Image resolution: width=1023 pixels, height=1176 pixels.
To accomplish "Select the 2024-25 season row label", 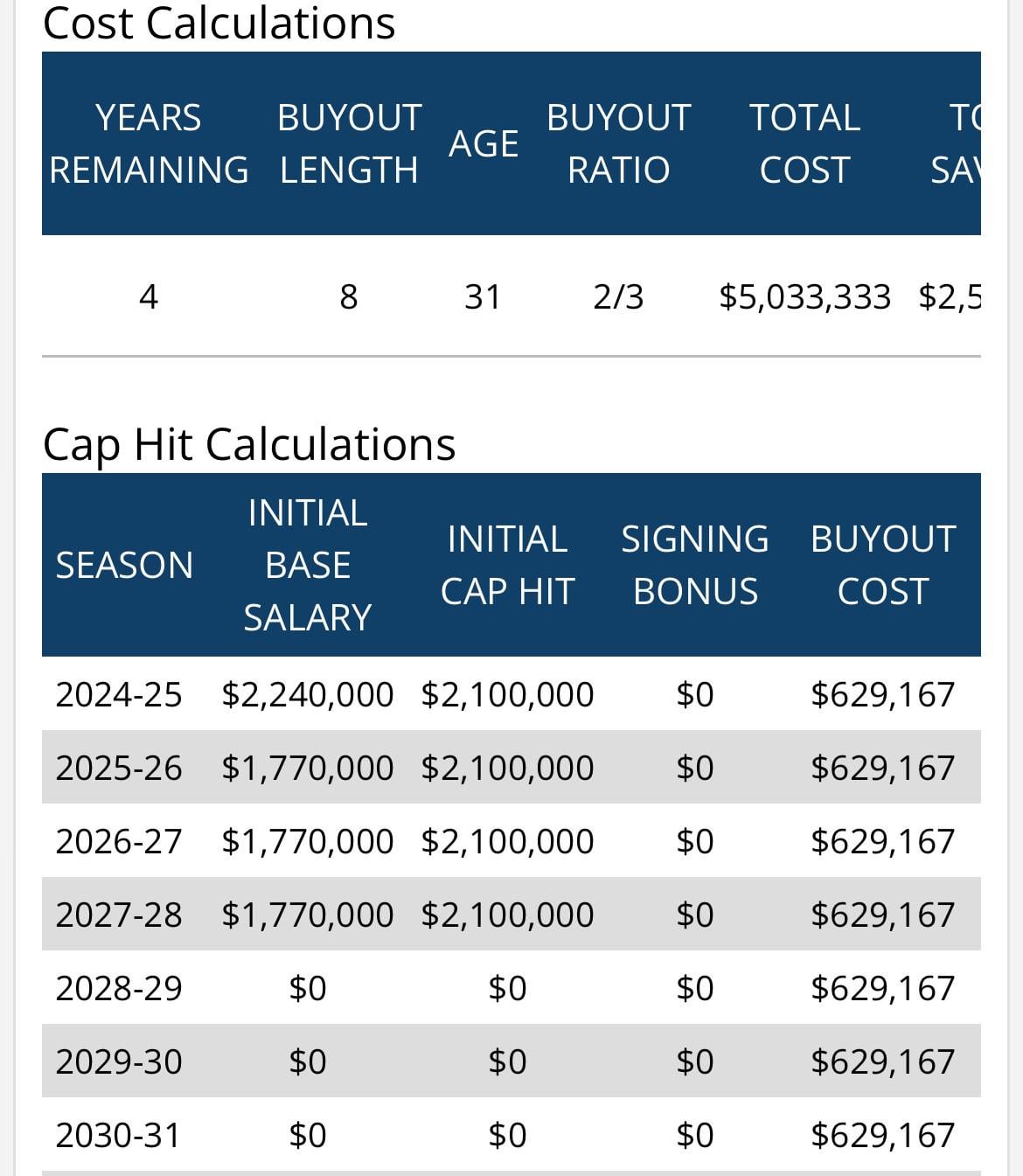I will (x=119, y=694).
